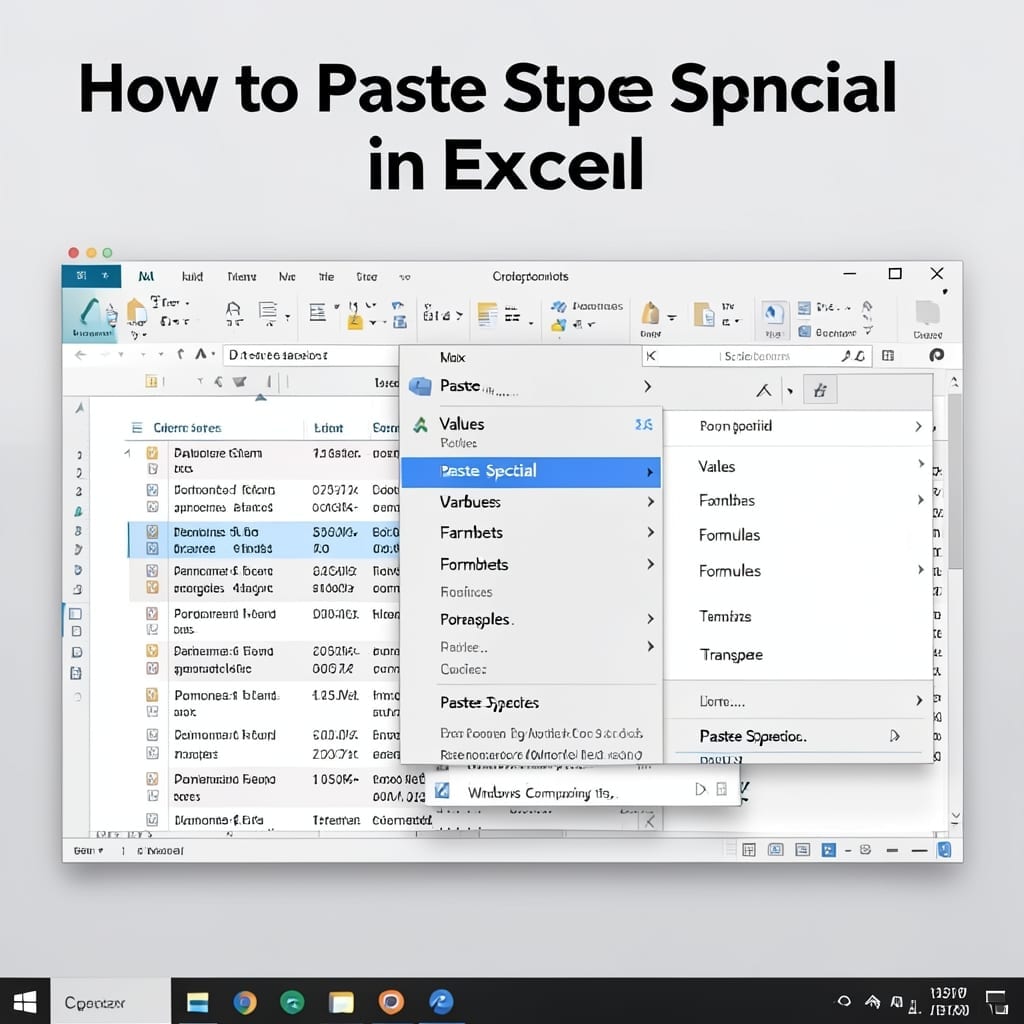
Task: Click Paste Sppectes near the menu bottom
Action: pyautogui.click(x=490, y=703)
